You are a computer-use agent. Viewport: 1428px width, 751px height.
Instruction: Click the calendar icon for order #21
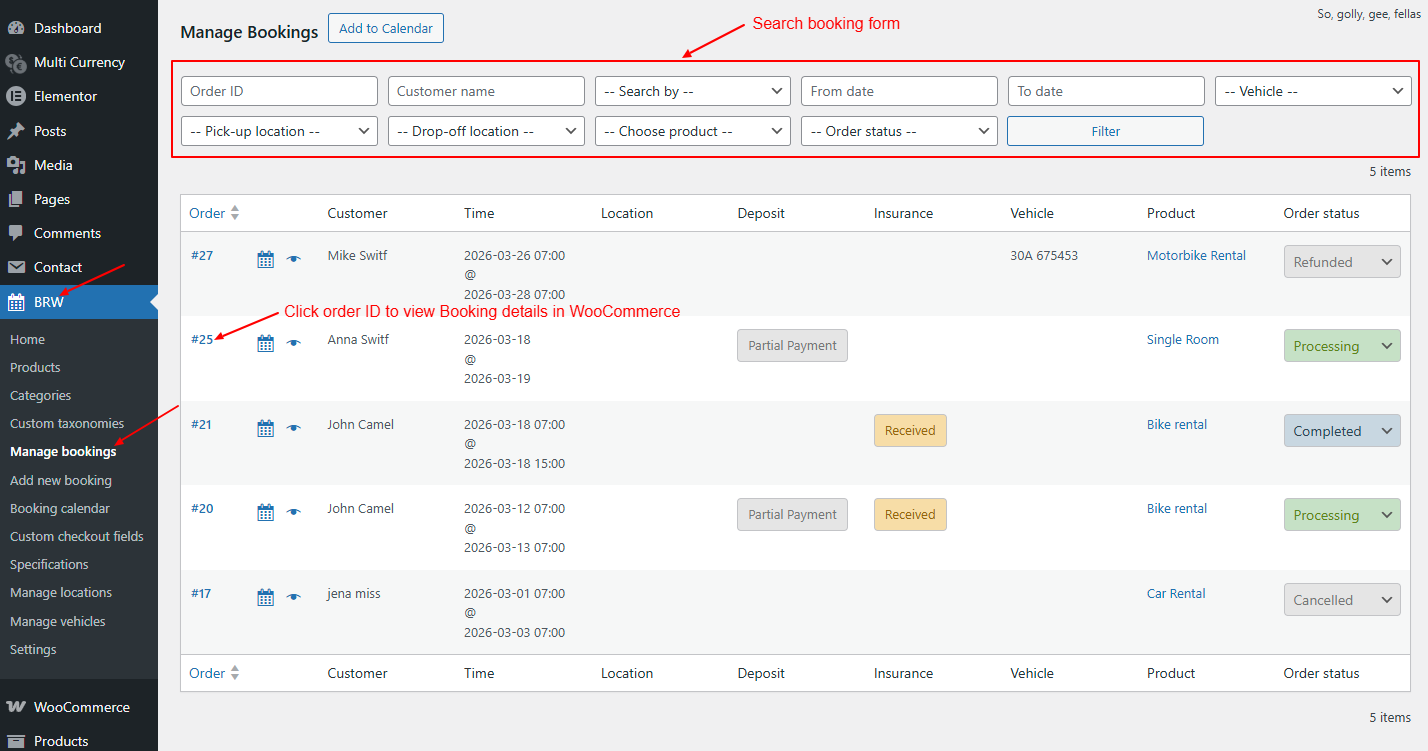tap(265, 429)
